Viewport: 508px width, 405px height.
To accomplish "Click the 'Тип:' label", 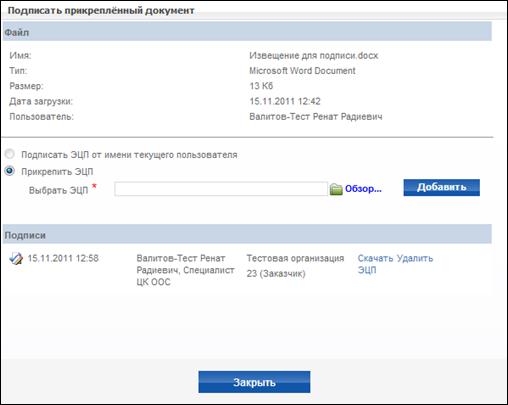I will 18,71.
